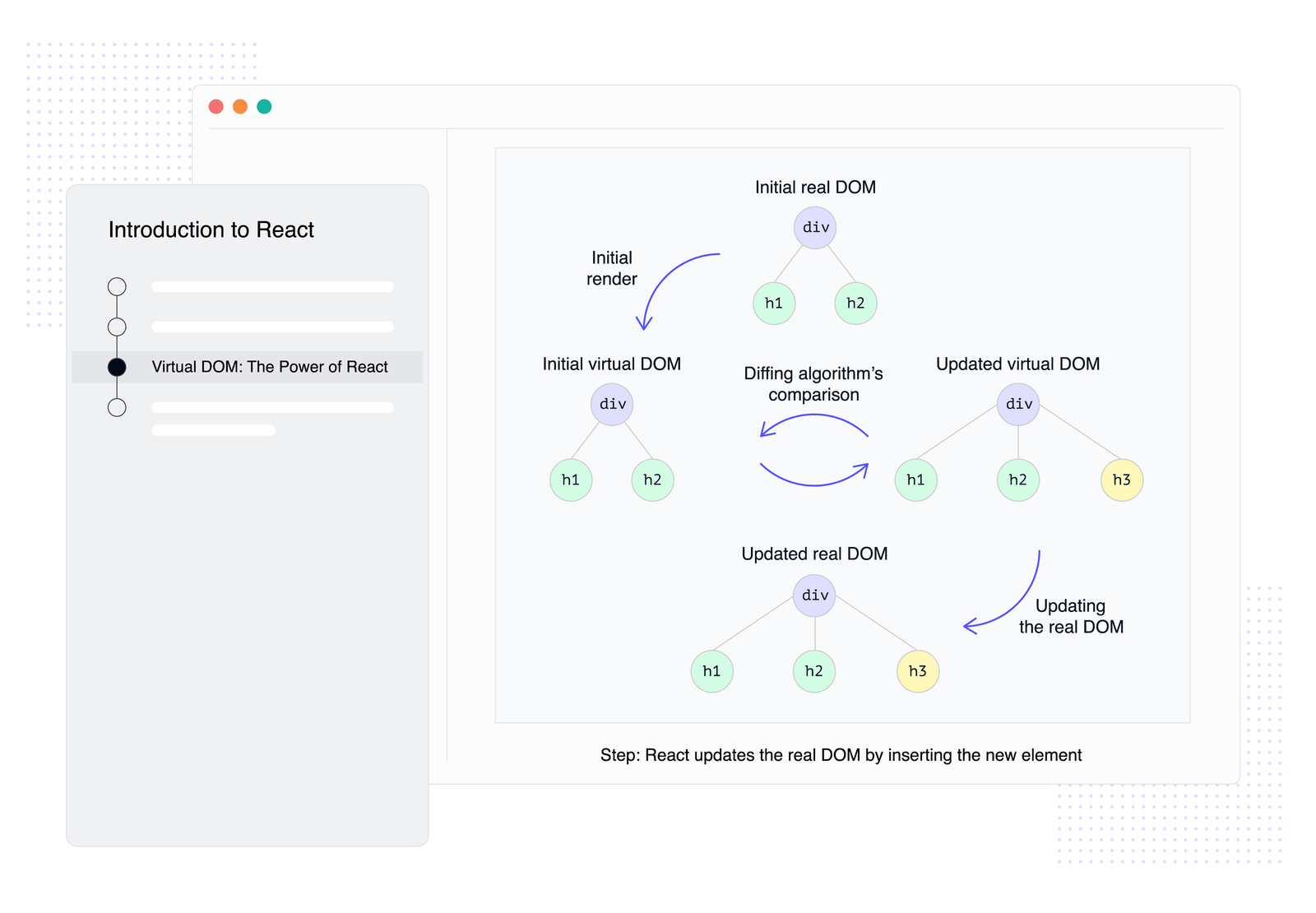Select the last lesson step circle
The image size is (1316, 913).
point(118,408)
